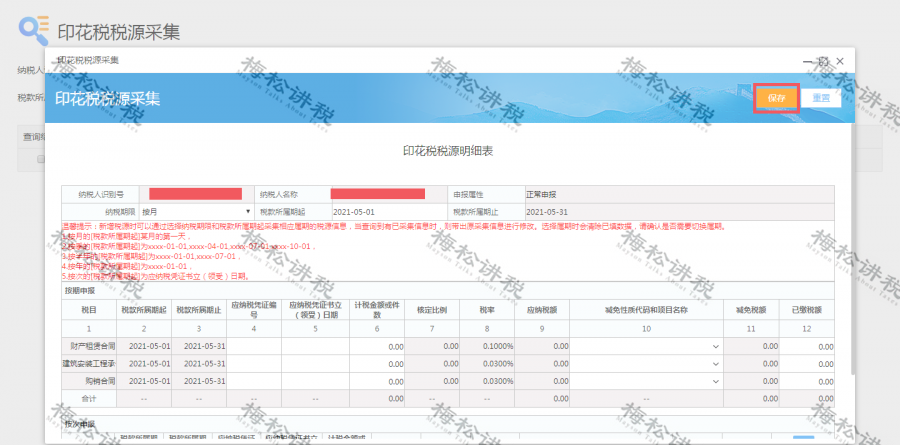Click the magnifier logo beside the page title
The width and height of the screenshot is (900, 445).
(34, 30)
